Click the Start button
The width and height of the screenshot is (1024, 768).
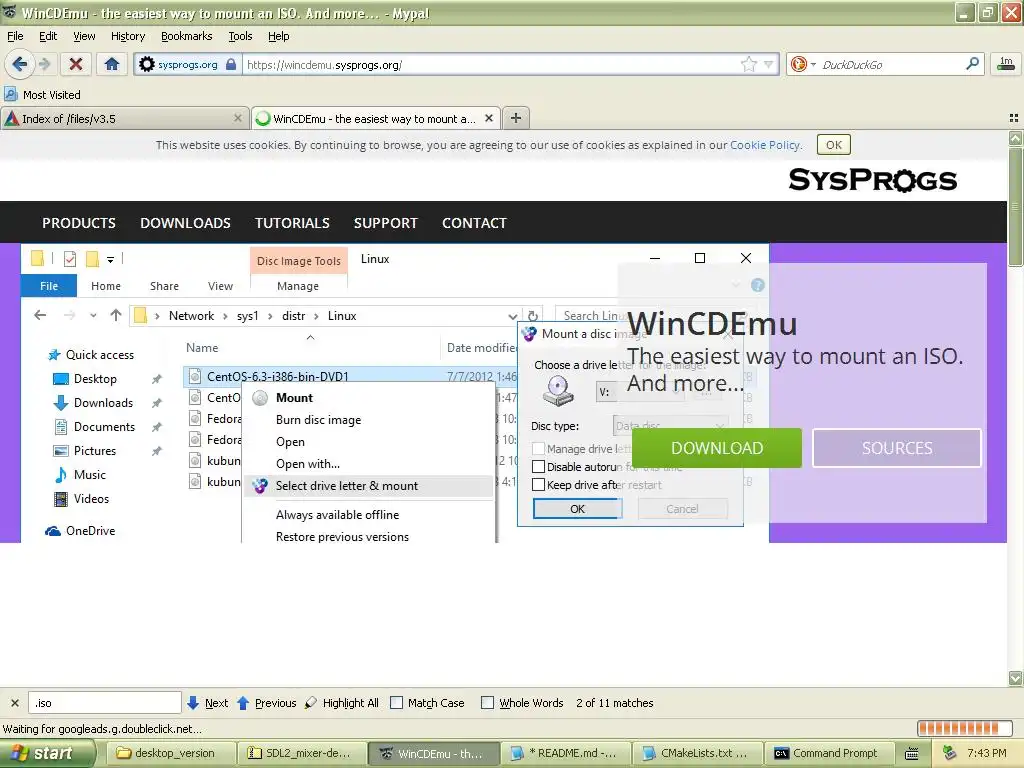click(x=47, y=753)
